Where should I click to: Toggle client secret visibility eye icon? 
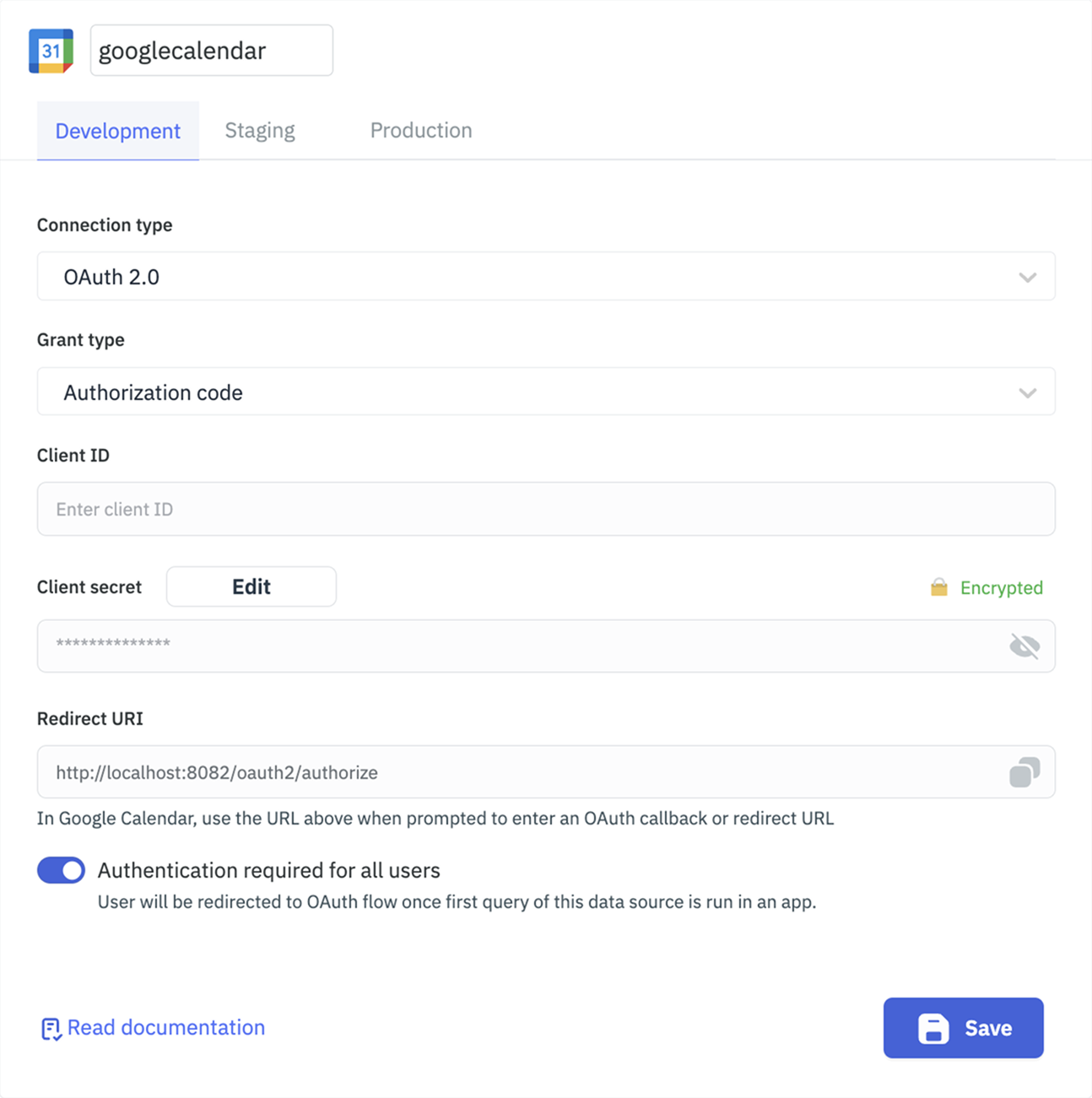tap(1024, 646)
